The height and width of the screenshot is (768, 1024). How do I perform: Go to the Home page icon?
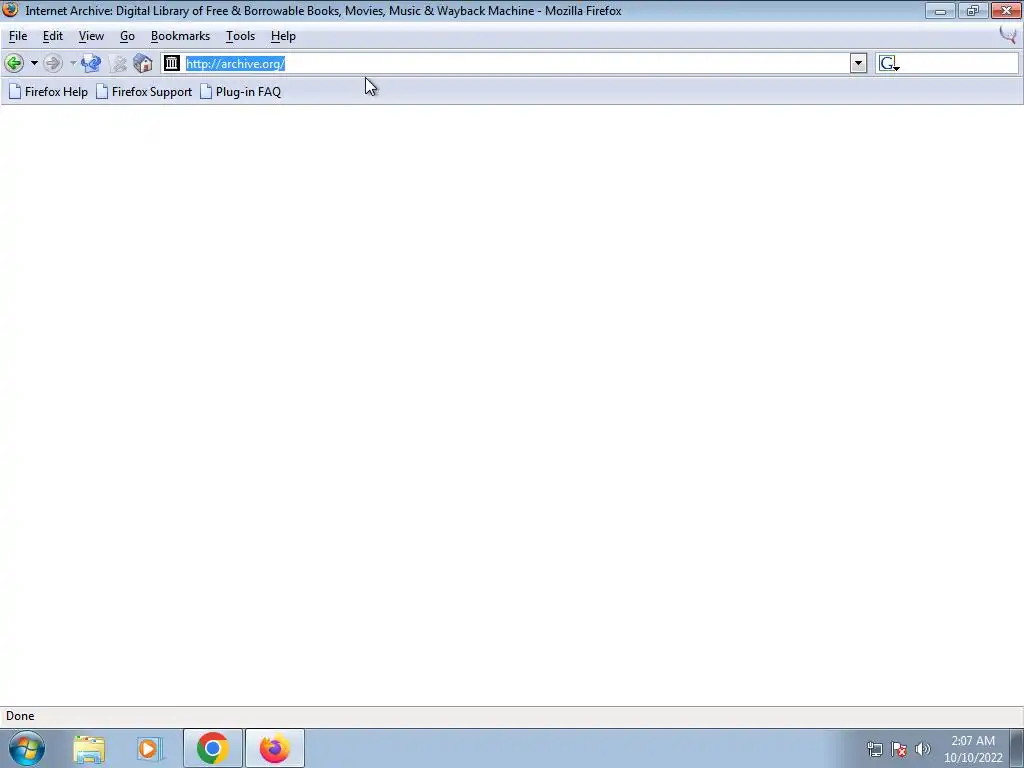143,63
